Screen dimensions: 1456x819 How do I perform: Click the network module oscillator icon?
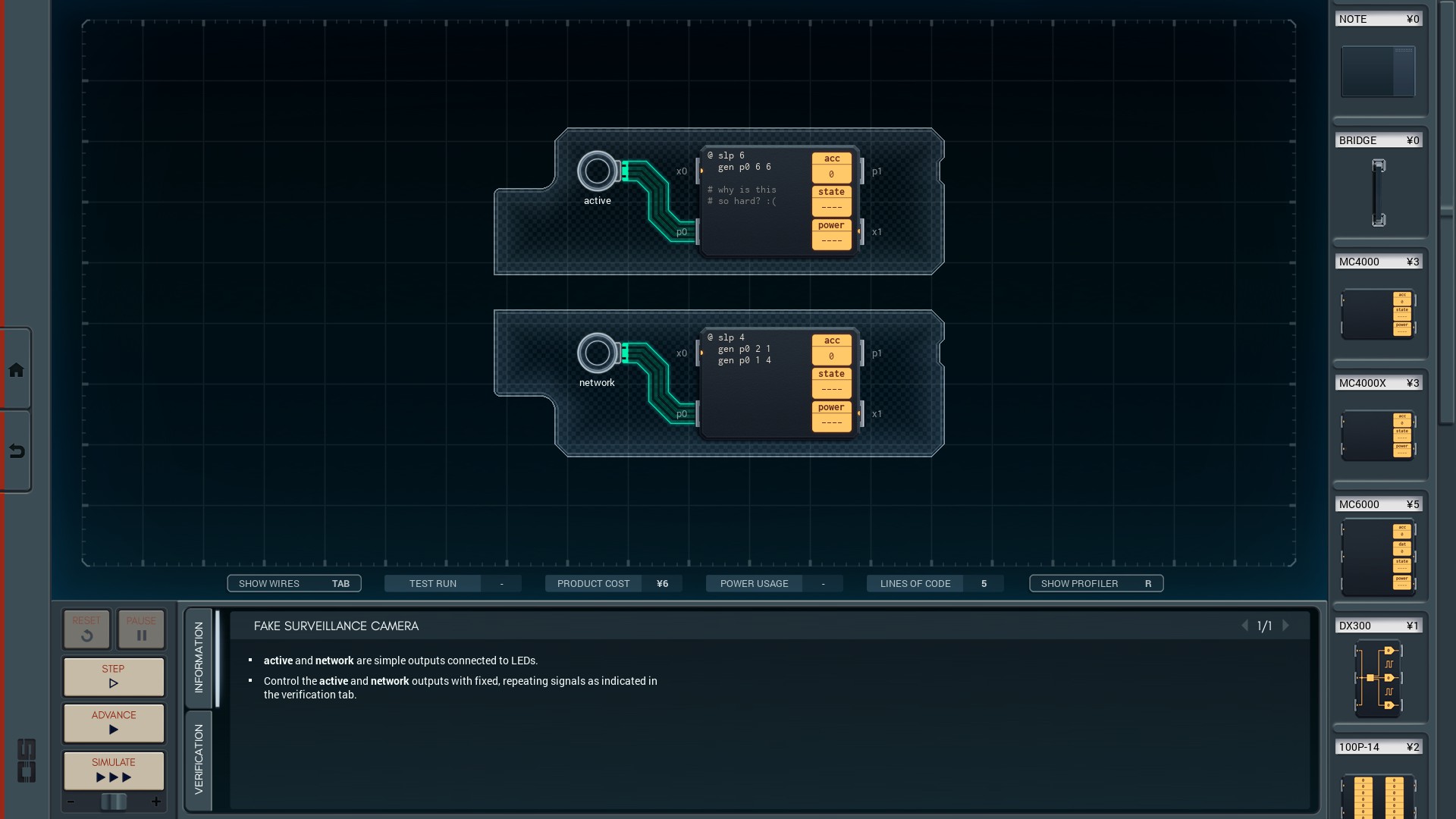pos(597,353)
